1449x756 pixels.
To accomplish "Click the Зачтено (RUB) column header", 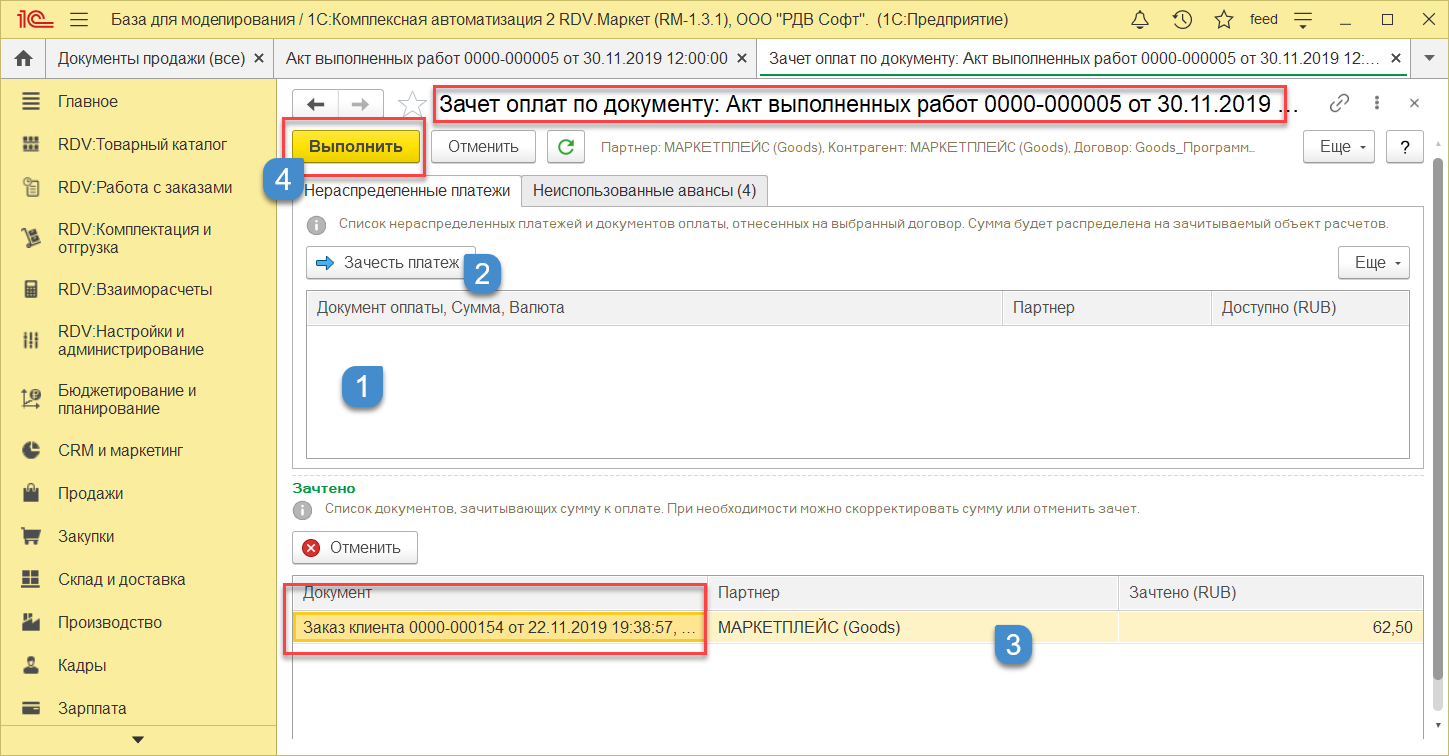I will (x=1270, y=593).
